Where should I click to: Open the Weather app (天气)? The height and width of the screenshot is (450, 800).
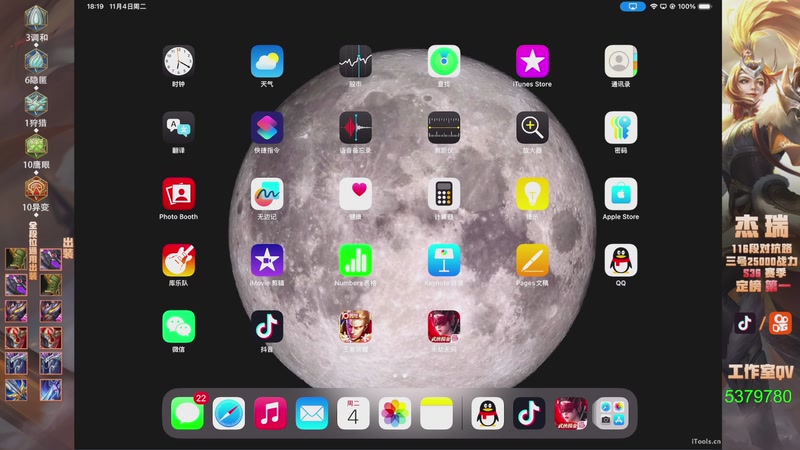267,61
